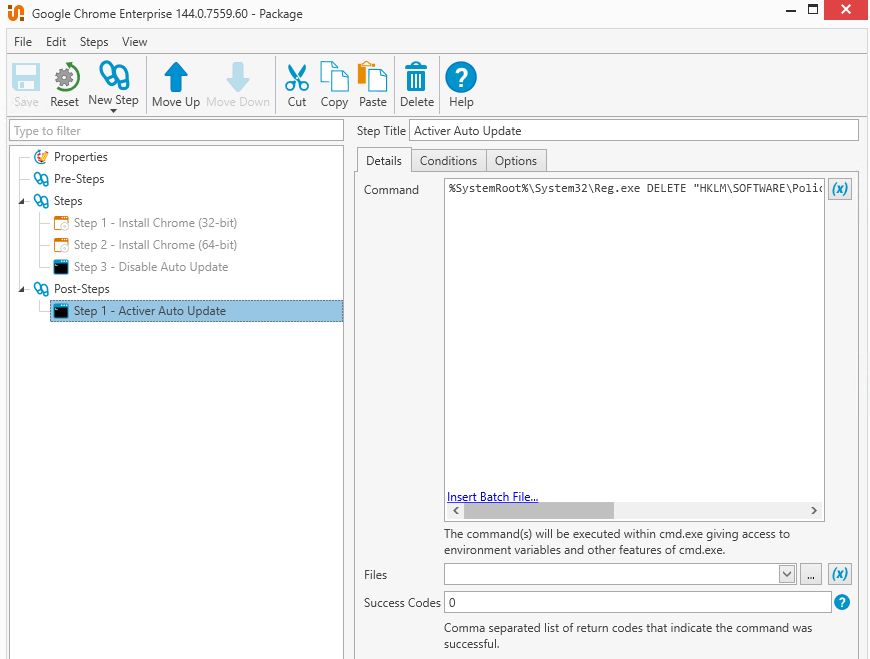Click the New Step footprints icon
This screenshot has height=659, width=870.
pyautogui.click(x=114, y=75)
